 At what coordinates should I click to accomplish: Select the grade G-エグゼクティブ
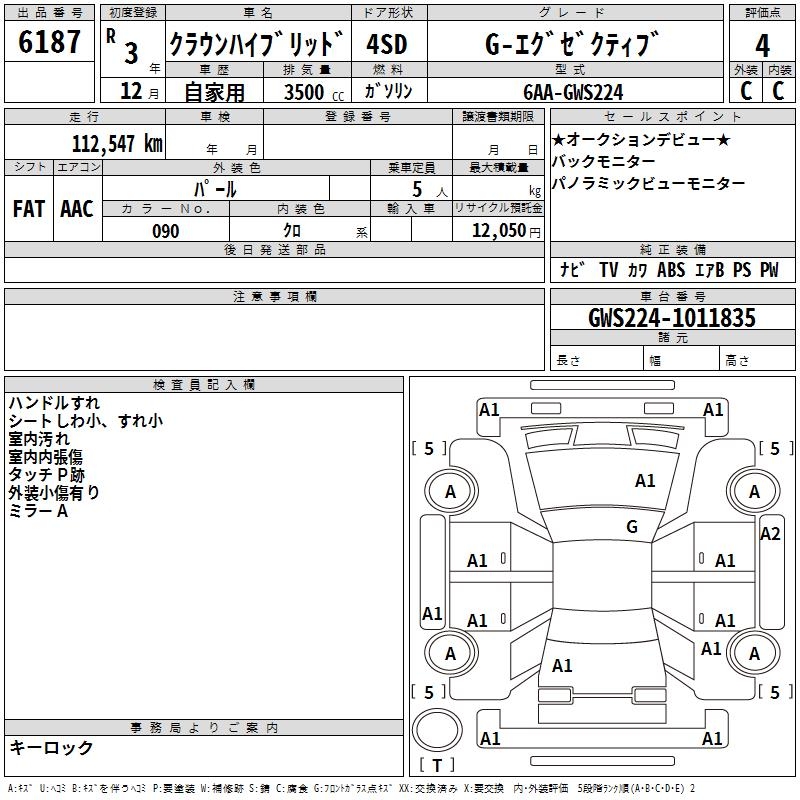tap(572, 44)
